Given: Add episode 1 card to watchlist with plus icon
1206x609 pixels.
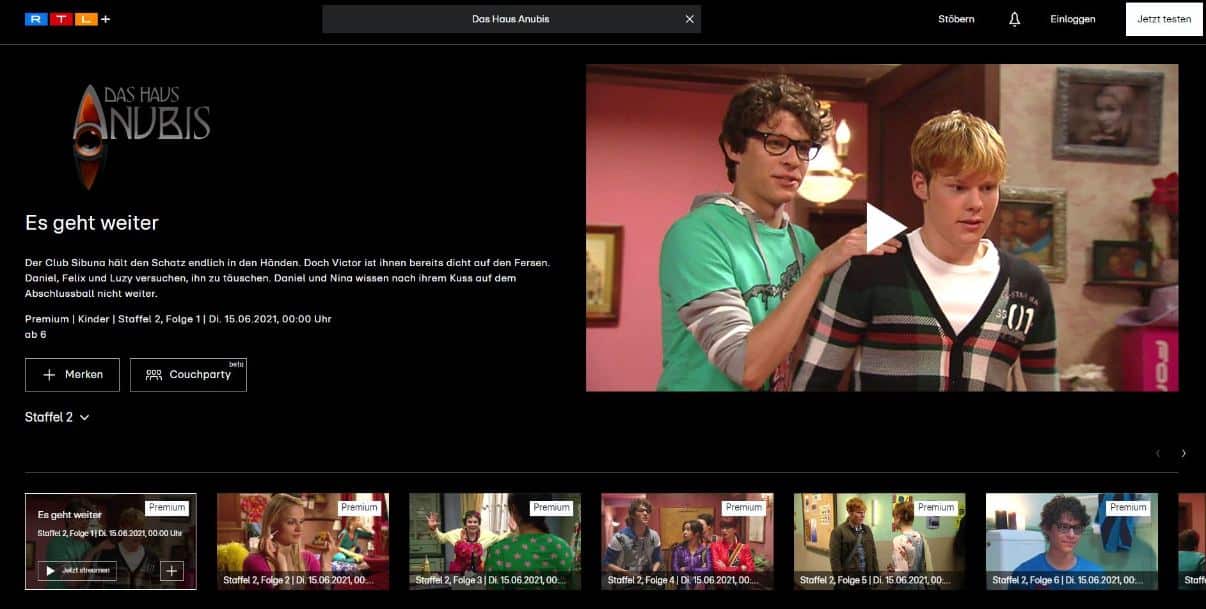Looking at the screenshot, I should coord(172,571).
